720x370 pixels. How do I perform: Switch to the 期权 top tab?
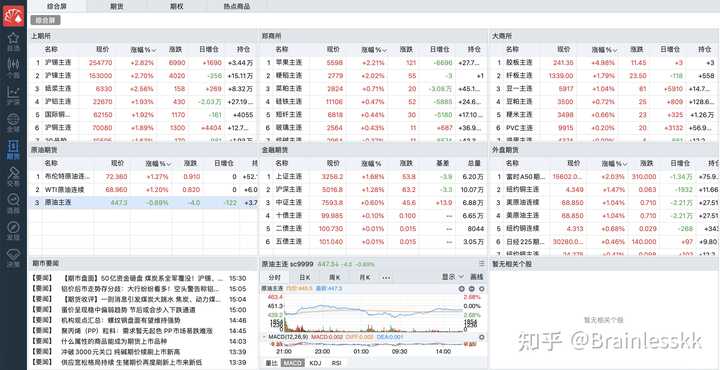tap(176, 6)
